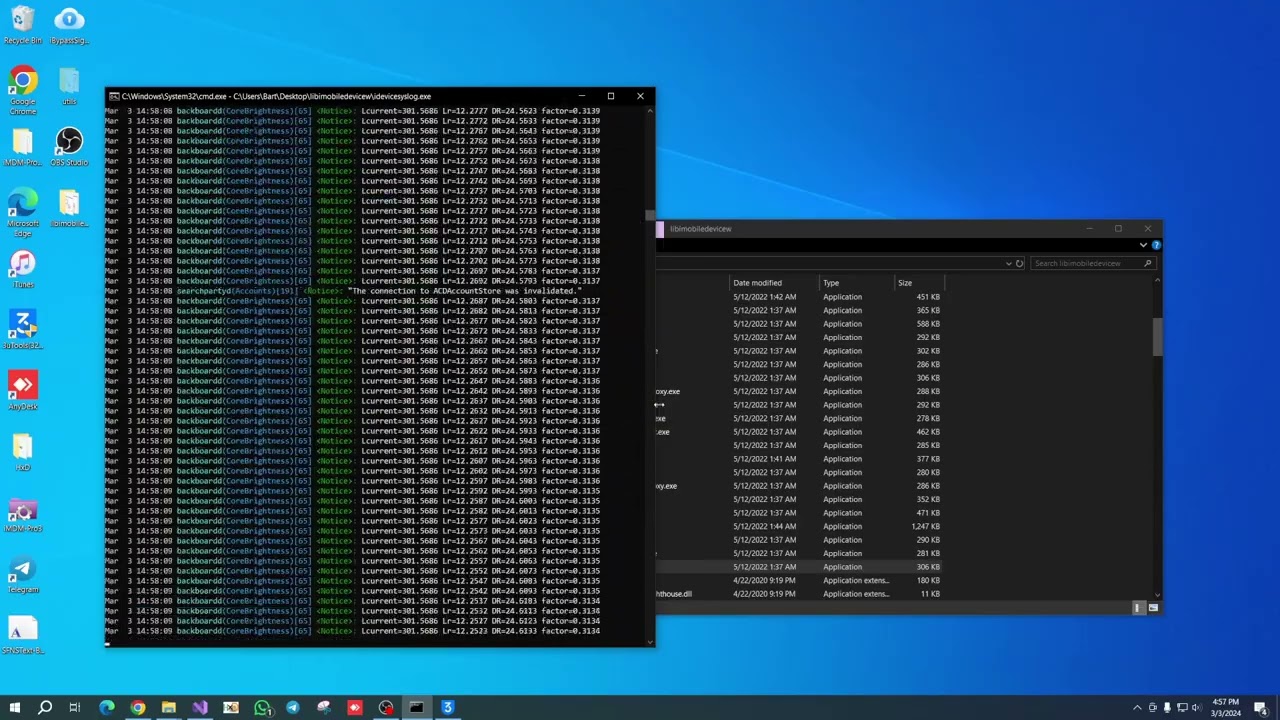Open cmd window system menu icon
The width and height of the screenshot is (1280, 720).
click(x=114, y=96)
